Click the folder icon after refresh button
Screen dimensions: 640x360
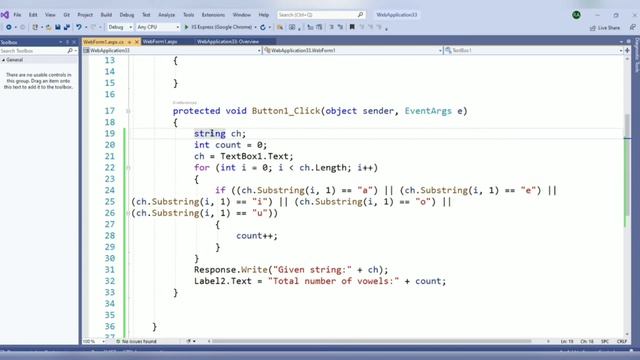pos(280,27)
